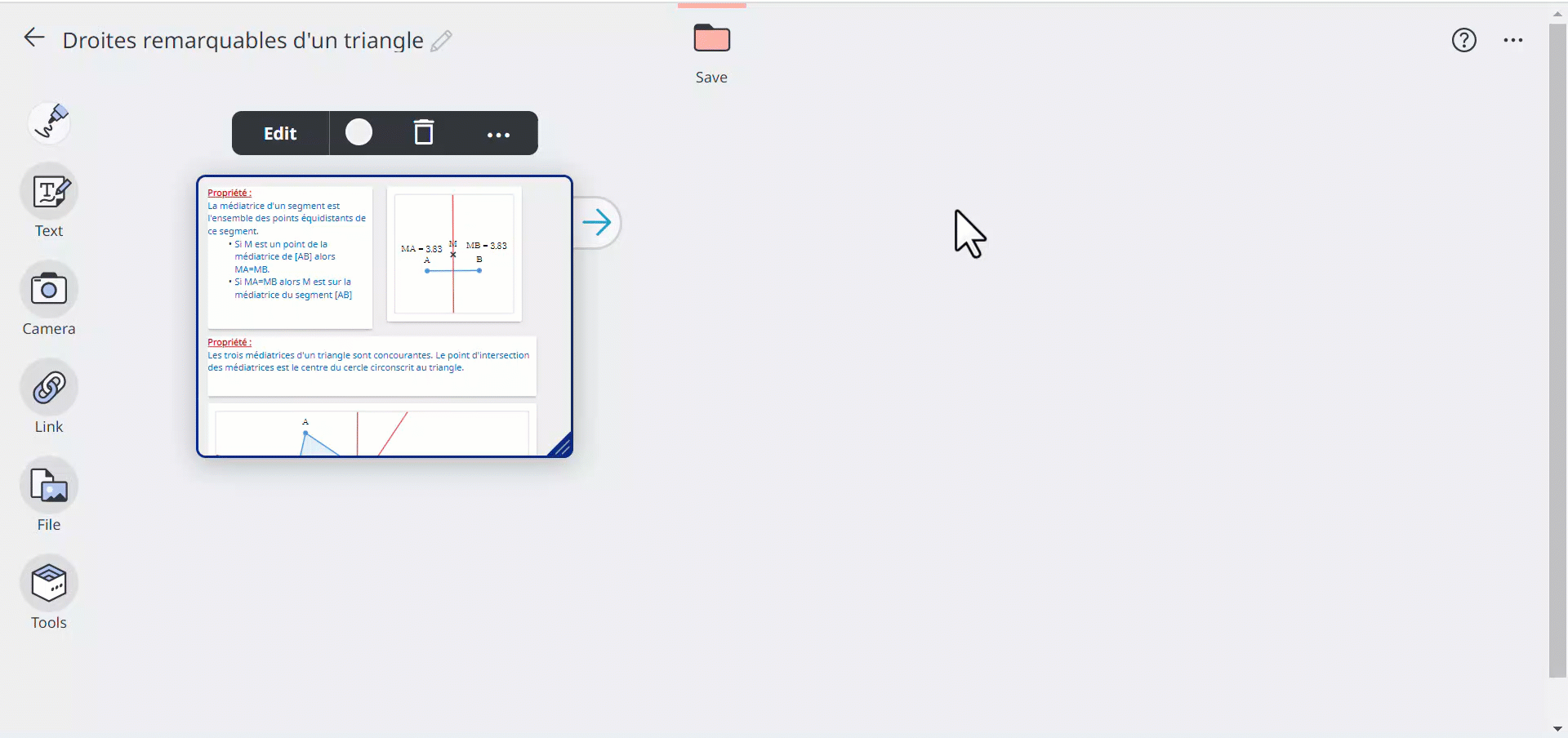Click the second 'Propriété :' heading
Viewport: 1568px width, 738px height.
coord(229,342)
